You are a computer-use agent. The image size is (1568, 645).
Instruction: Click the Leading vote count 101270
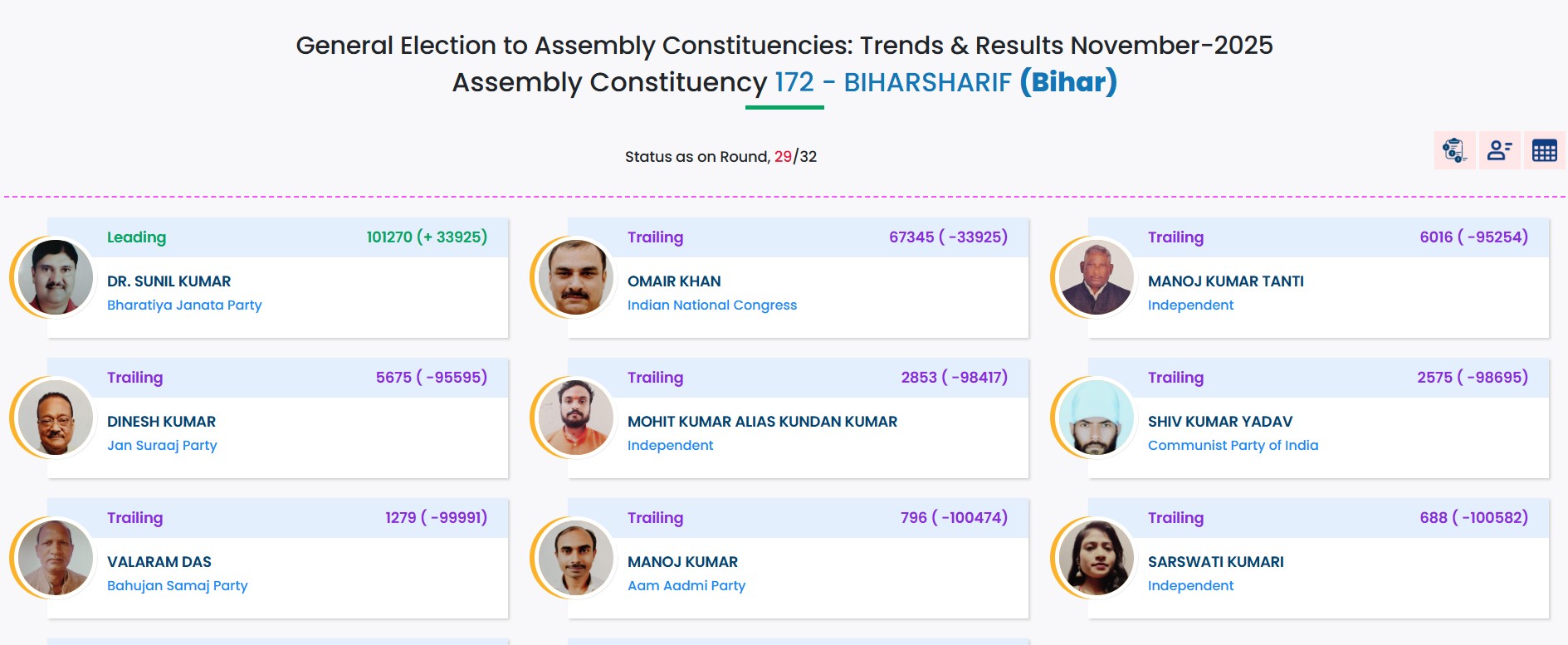(389, 237)
